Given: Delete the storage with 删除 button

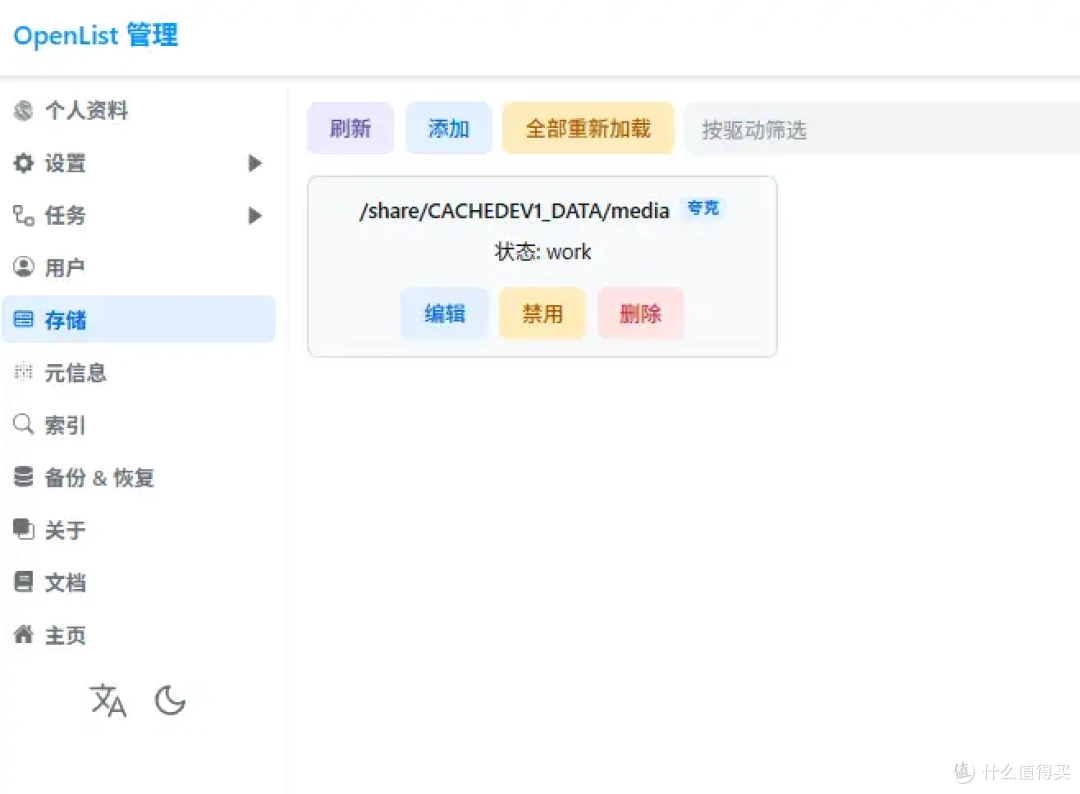Looking at the screenshot, I should coord(641,313).
